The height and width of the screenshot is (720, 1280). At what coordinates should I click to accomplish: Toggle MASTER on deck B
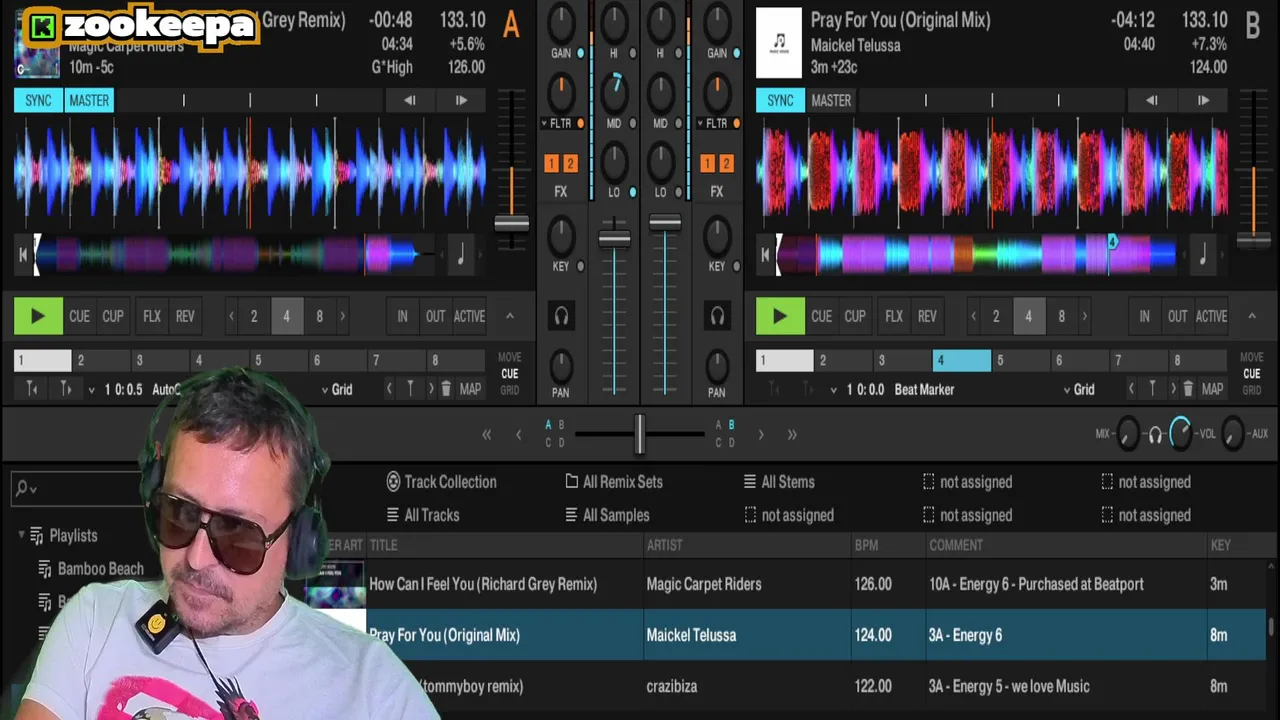pyautogui.click(x=831, y=100)
